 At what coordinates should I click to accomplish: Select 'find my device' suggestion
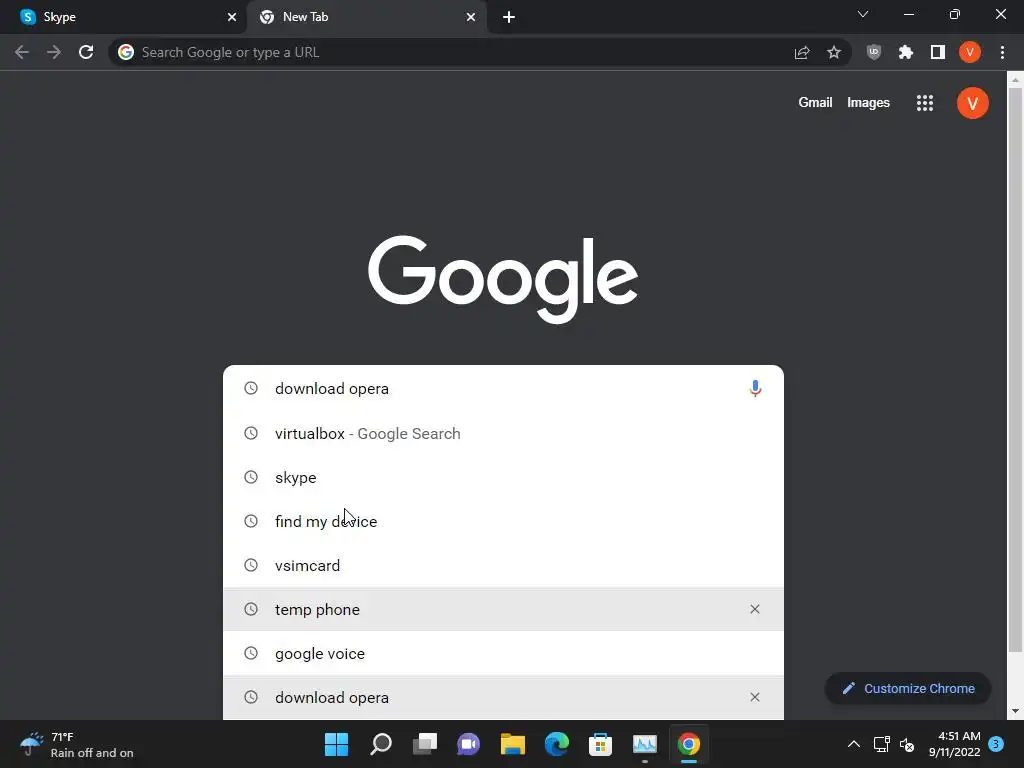503,521
